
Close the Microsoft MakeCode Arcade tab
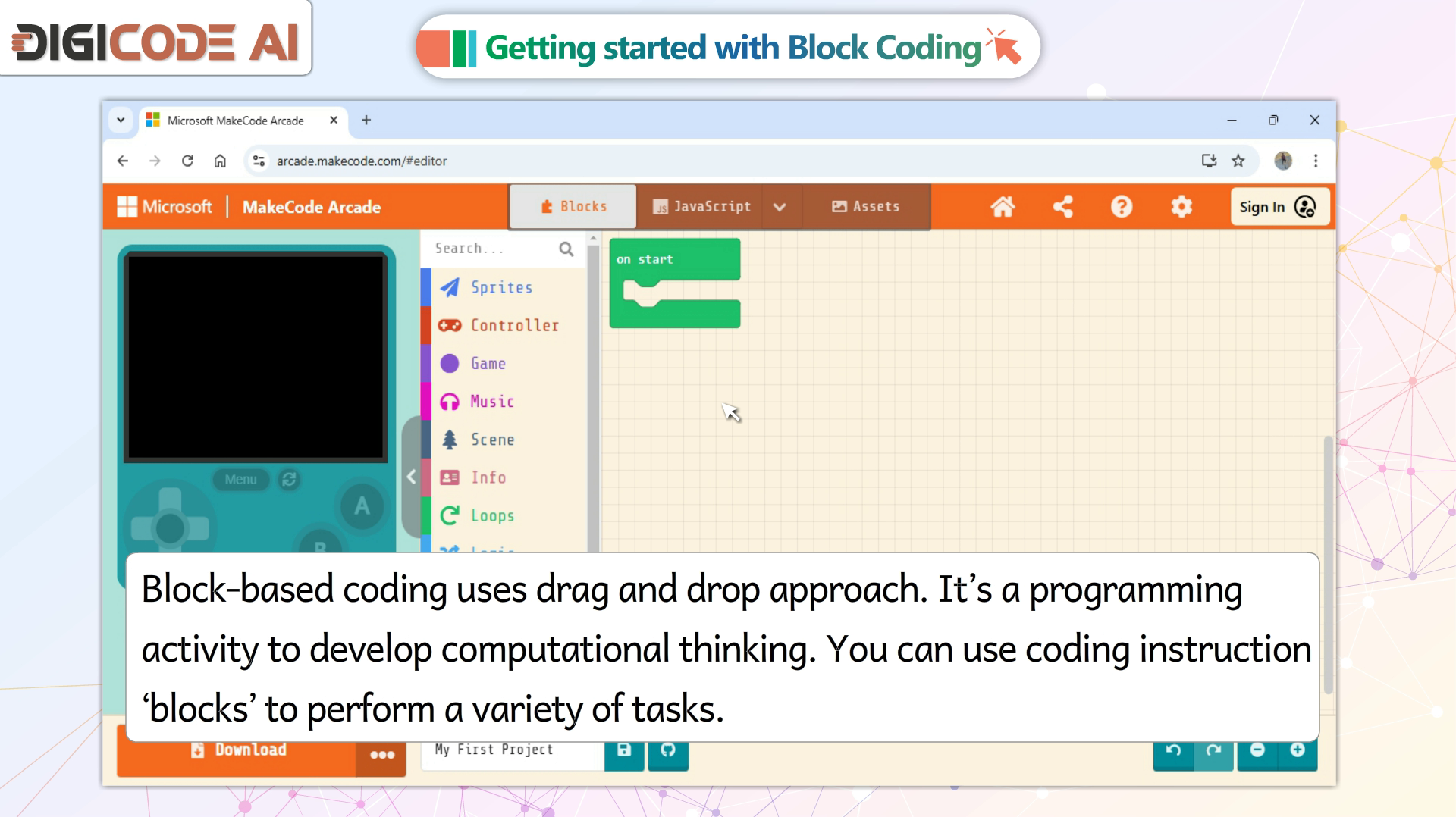coord(334,120)
